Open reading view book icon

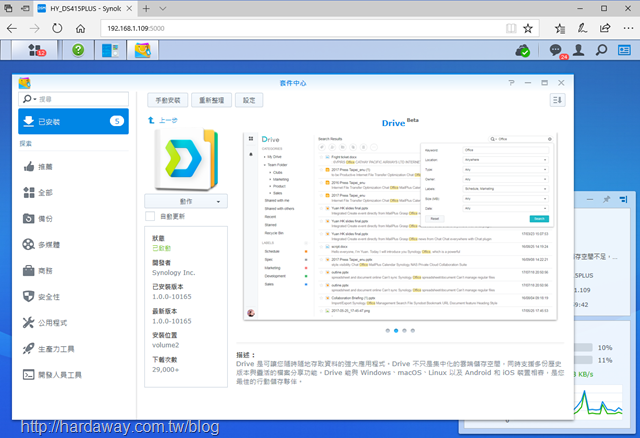pyautogui.click(x=511, y=28)
